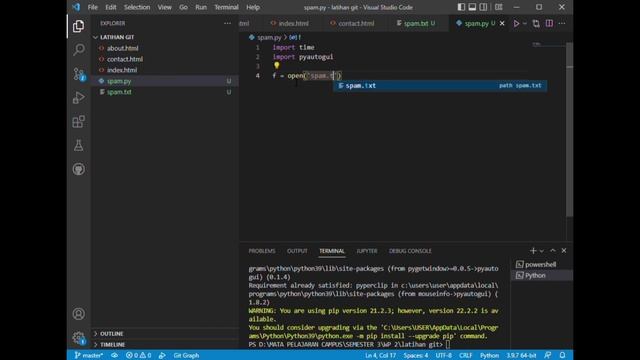Open the run options dropdown arrow
Screen dimensions: 640x360
point(525,24)
